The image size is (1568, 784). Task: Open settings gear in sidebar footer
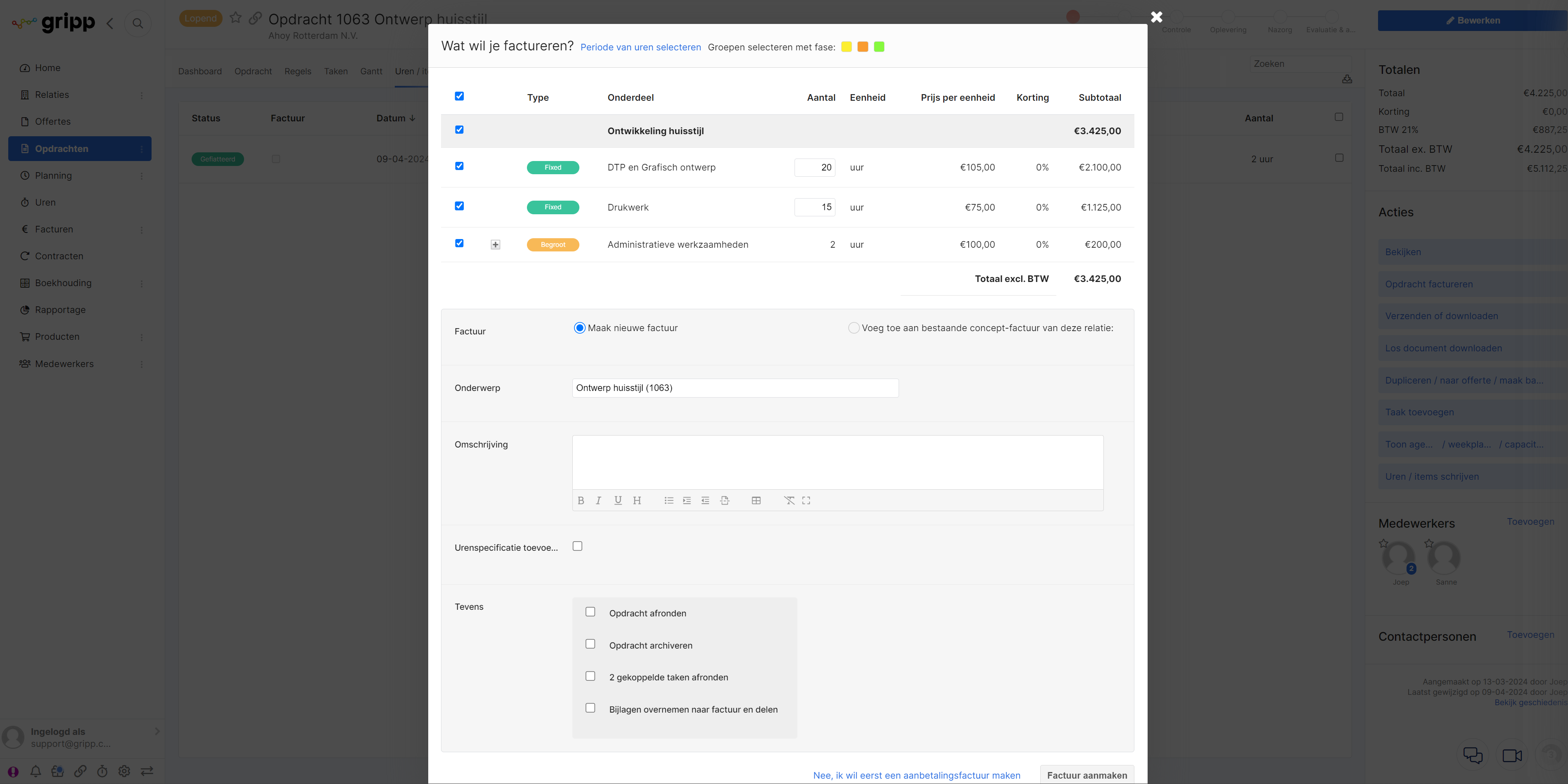[124, 771]
